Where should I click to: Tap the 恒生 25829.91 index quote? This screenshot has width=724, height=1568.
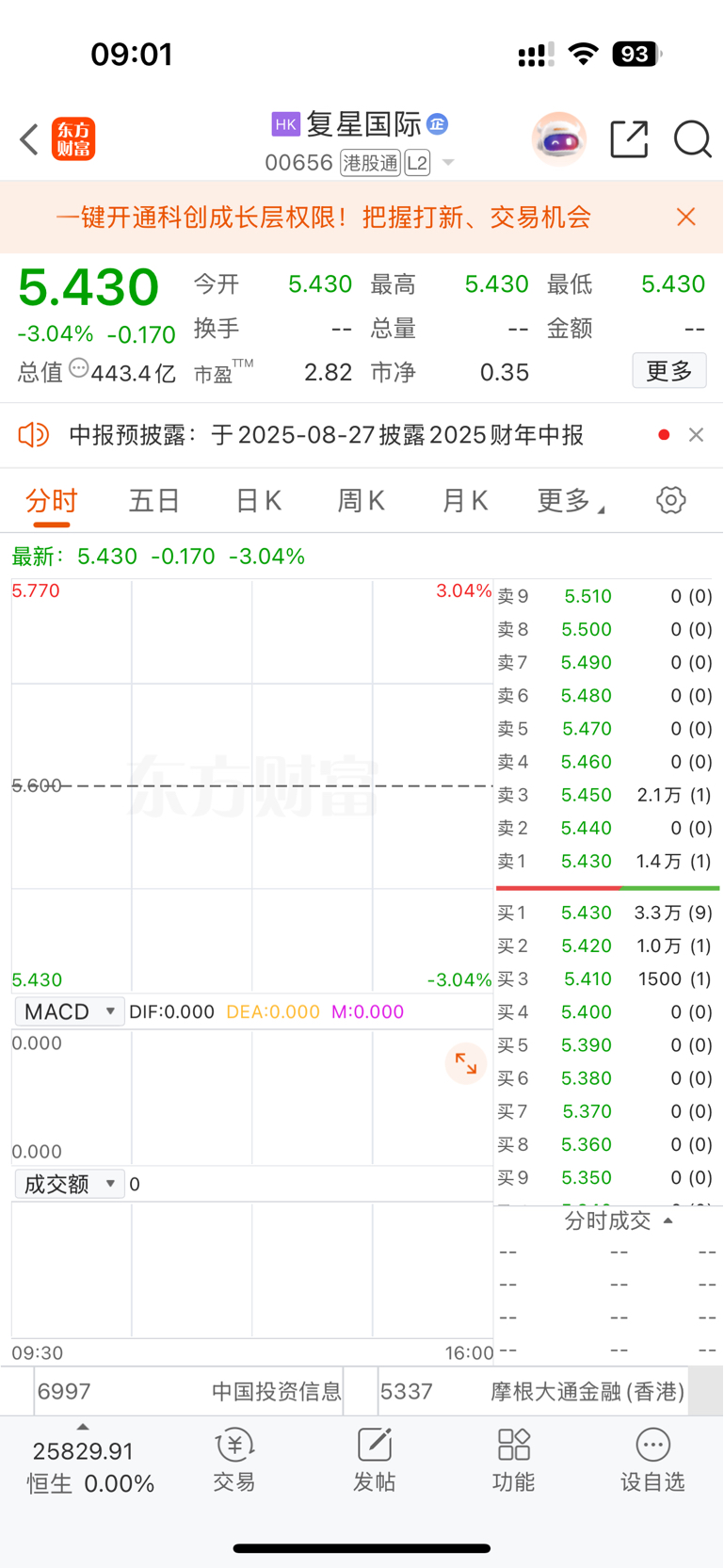pyautogui.click(x=90, y=1467)
